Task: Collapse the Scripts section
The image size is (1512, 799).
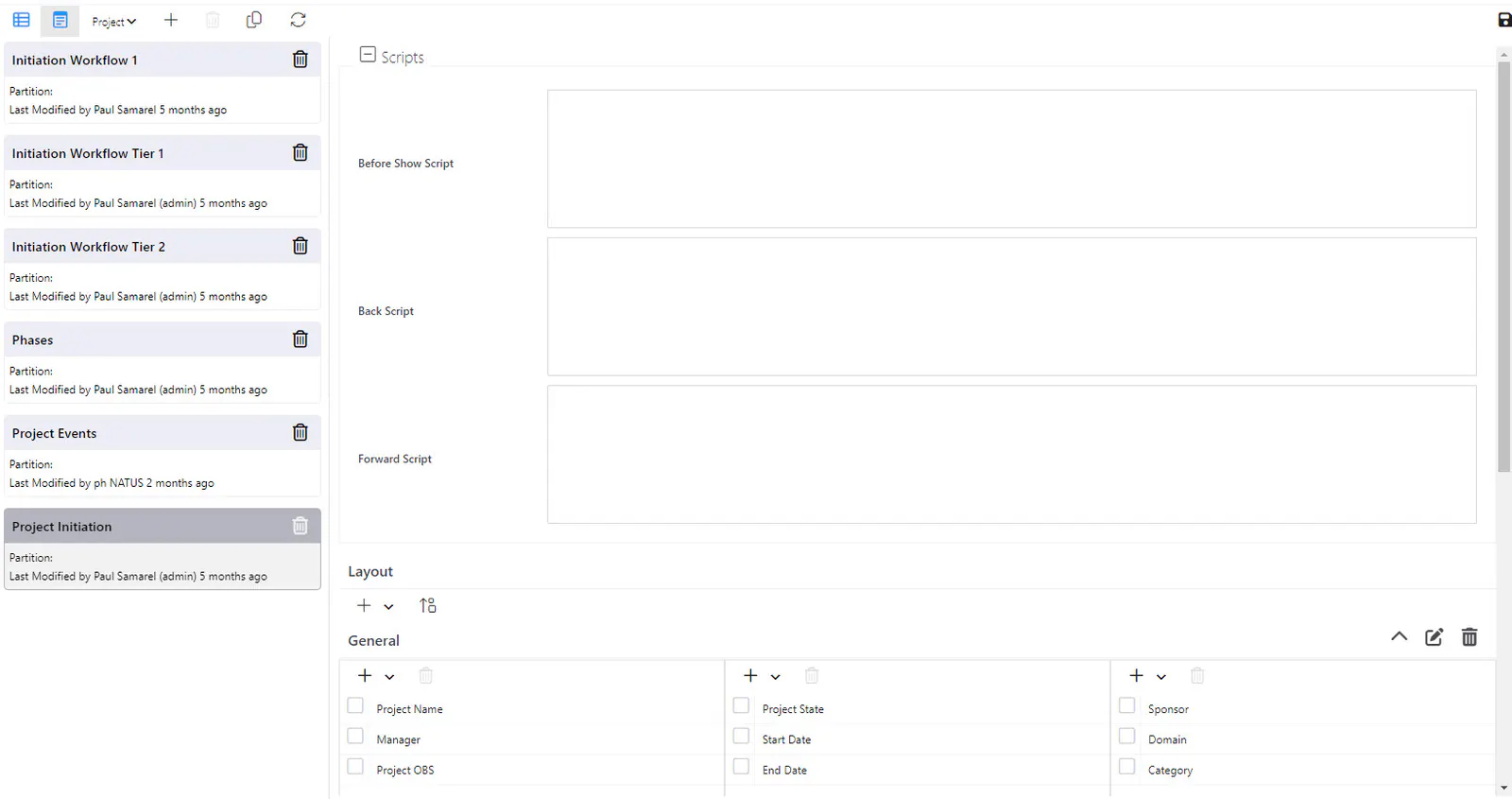Action: pyautogui.click(x=368, y=55)
